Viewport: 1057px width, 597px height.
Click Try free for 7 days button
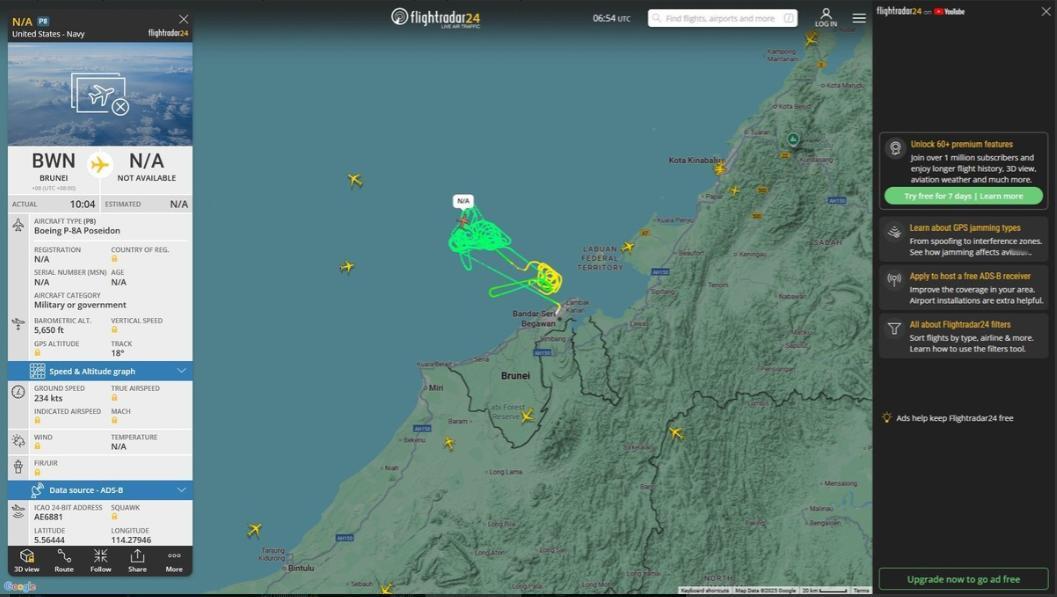point(963,196)
